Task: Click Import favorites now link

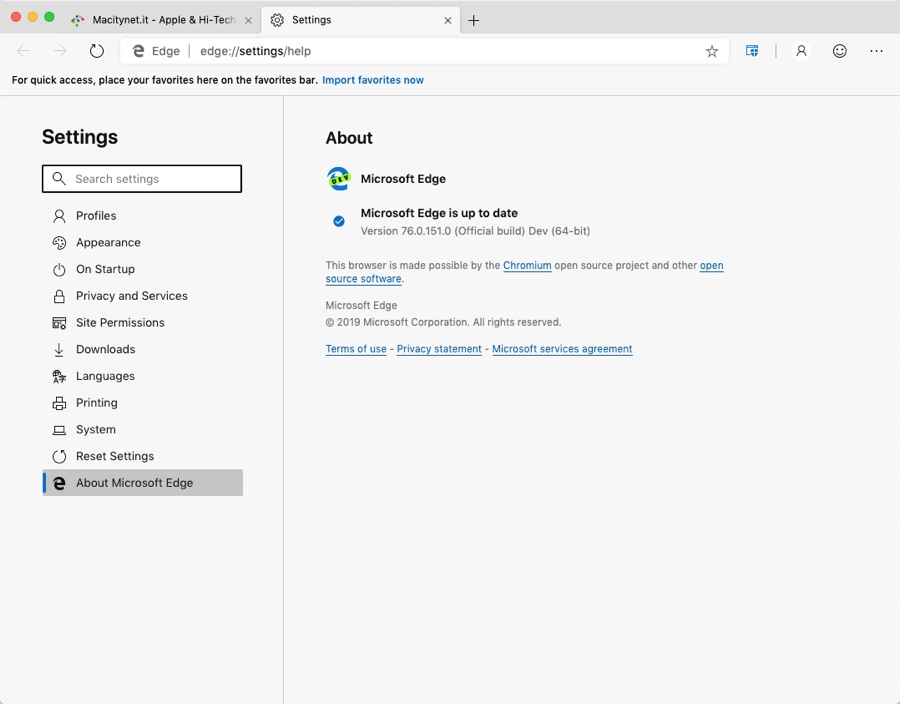Action: coord(373,80)
